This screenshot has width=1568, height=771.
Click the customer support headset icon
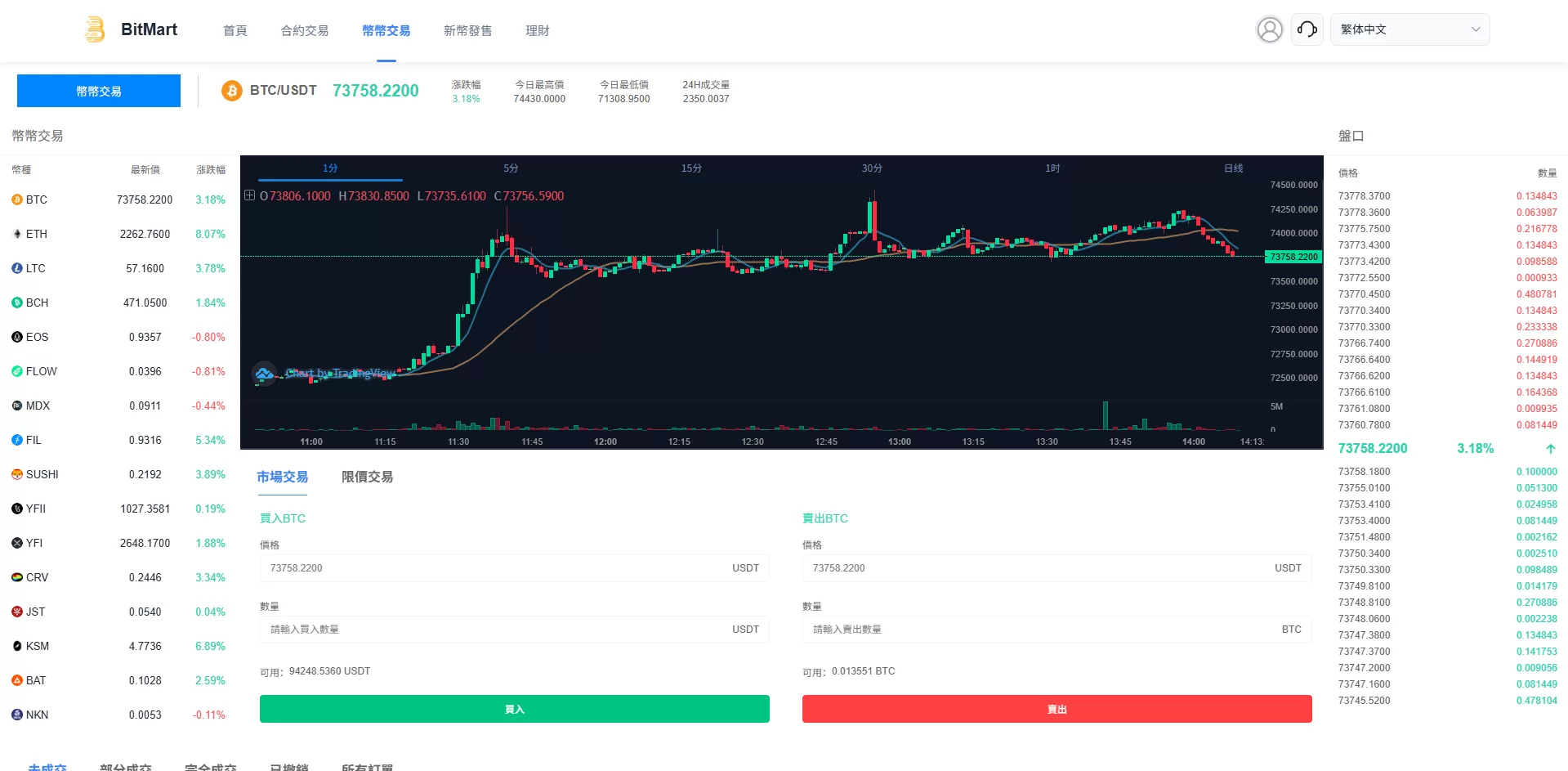(x=1307, y=29)
